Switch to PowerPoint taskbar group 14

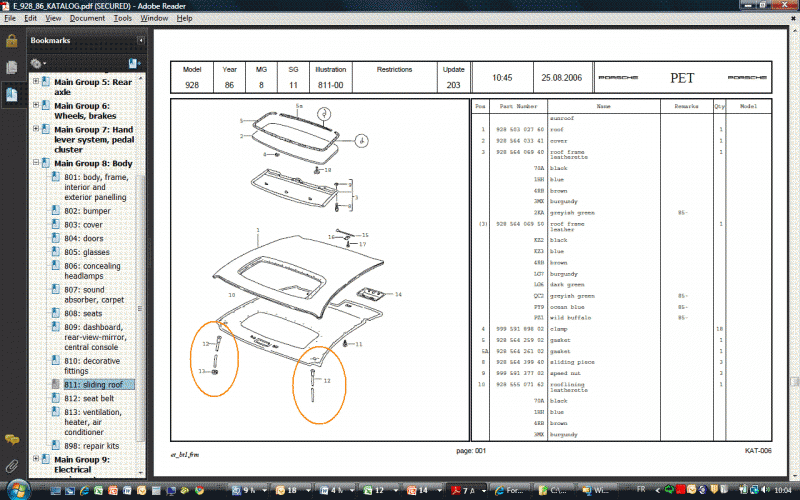(x=423, y=491)
